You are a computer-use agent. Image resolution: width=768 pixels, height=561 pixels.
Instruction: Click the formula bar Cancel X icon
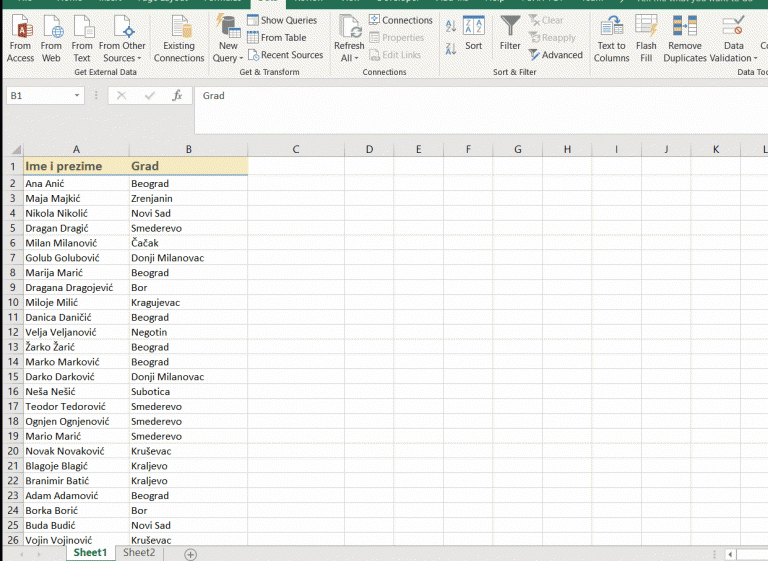click(x=121, y=96)
